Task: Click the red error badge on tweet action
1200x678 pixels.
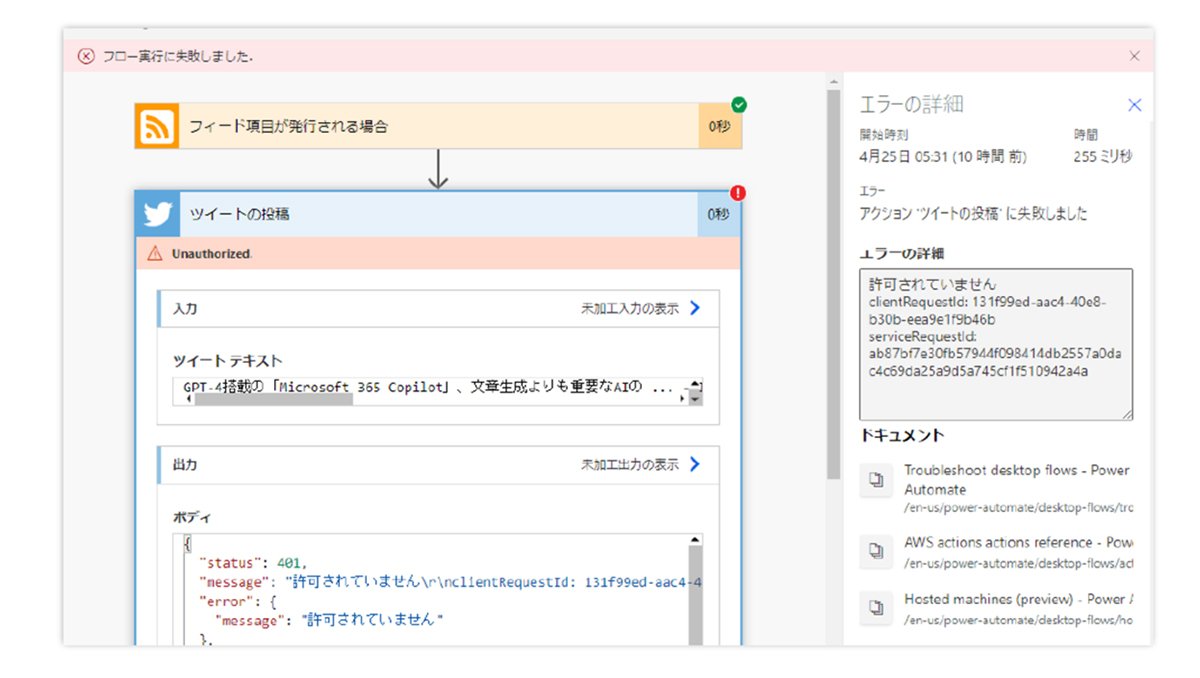Action: click(x=739, y=193)
